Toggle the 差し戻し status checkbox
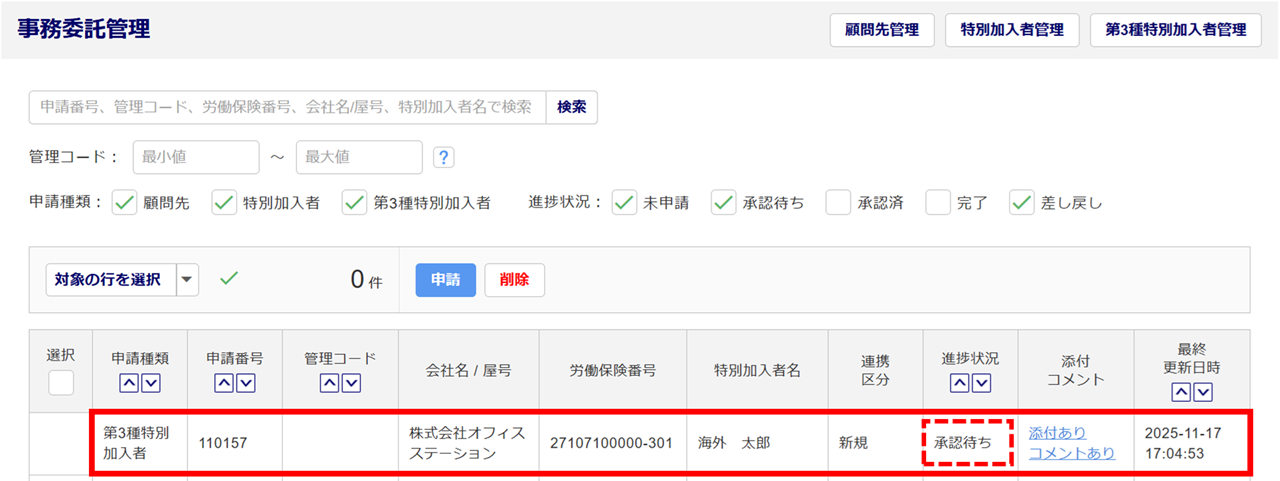Image resolution: width=1280 pixels, height=481 pixels. coord(1021,203)
